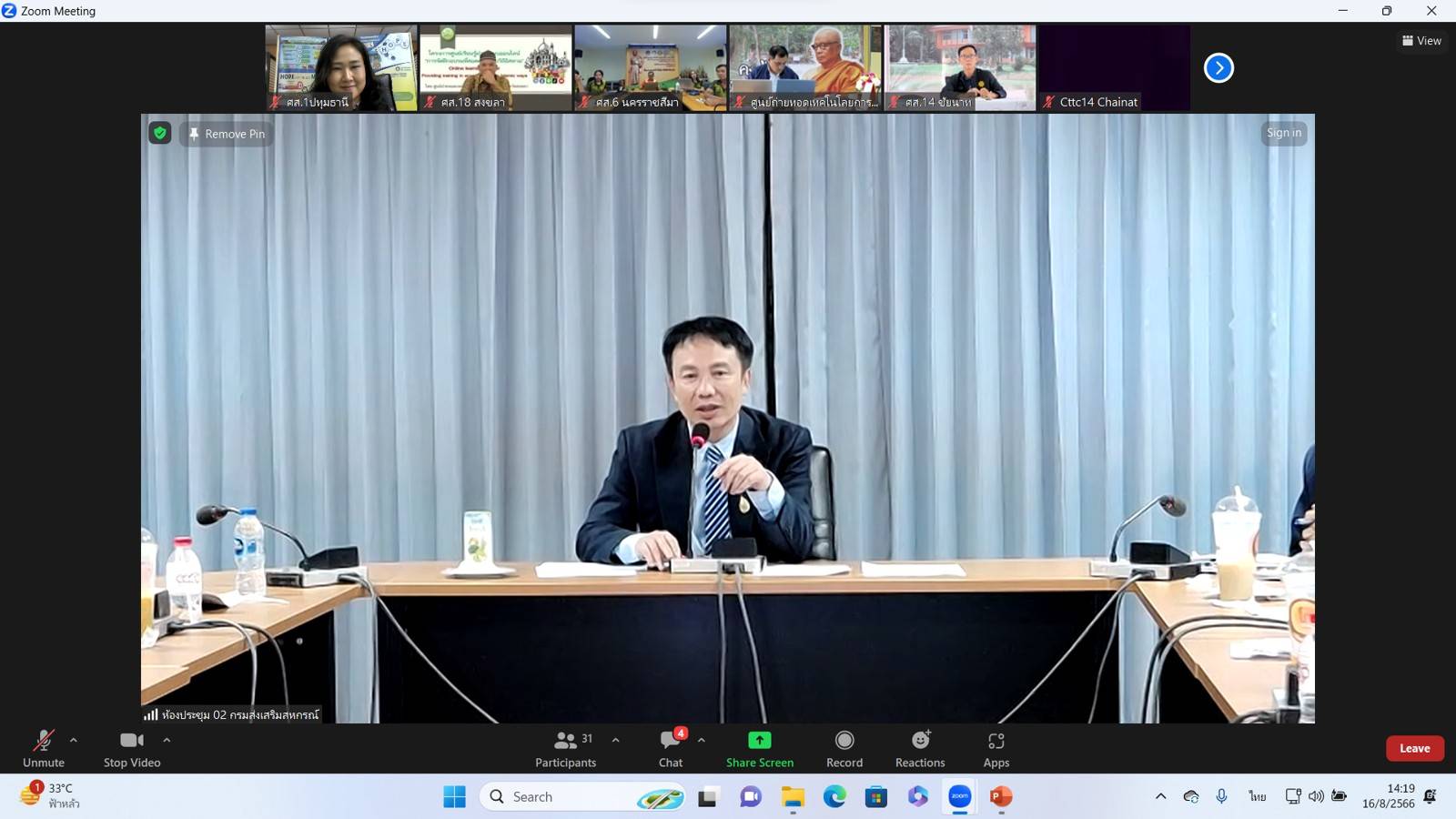This screenshot has height=819, width=1456.
Task: Show hidden system tray icons
Action: point(1160,796)
